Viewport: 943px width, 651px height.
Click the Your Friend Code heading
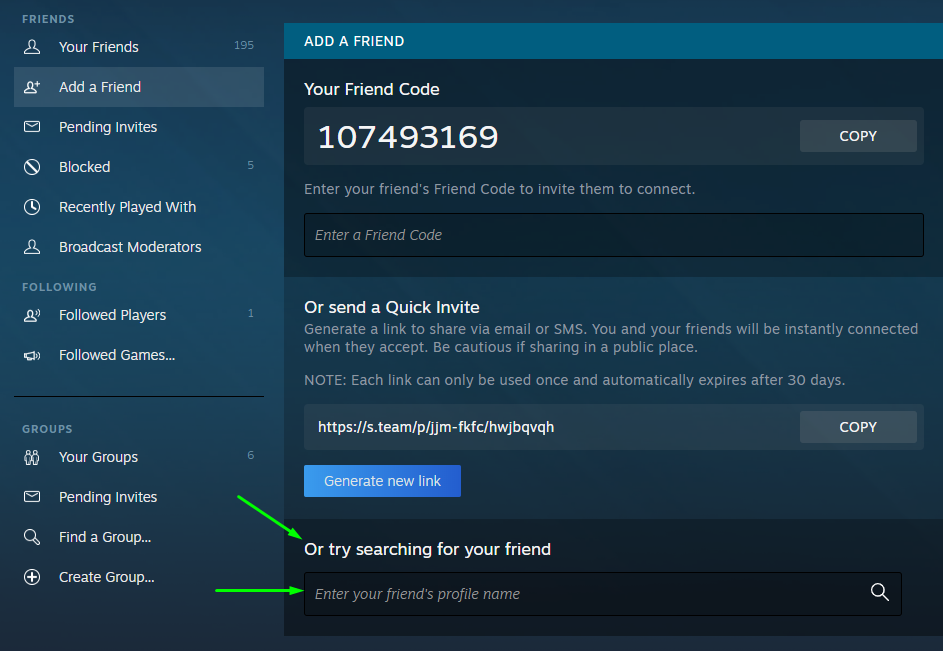(372, 89)
